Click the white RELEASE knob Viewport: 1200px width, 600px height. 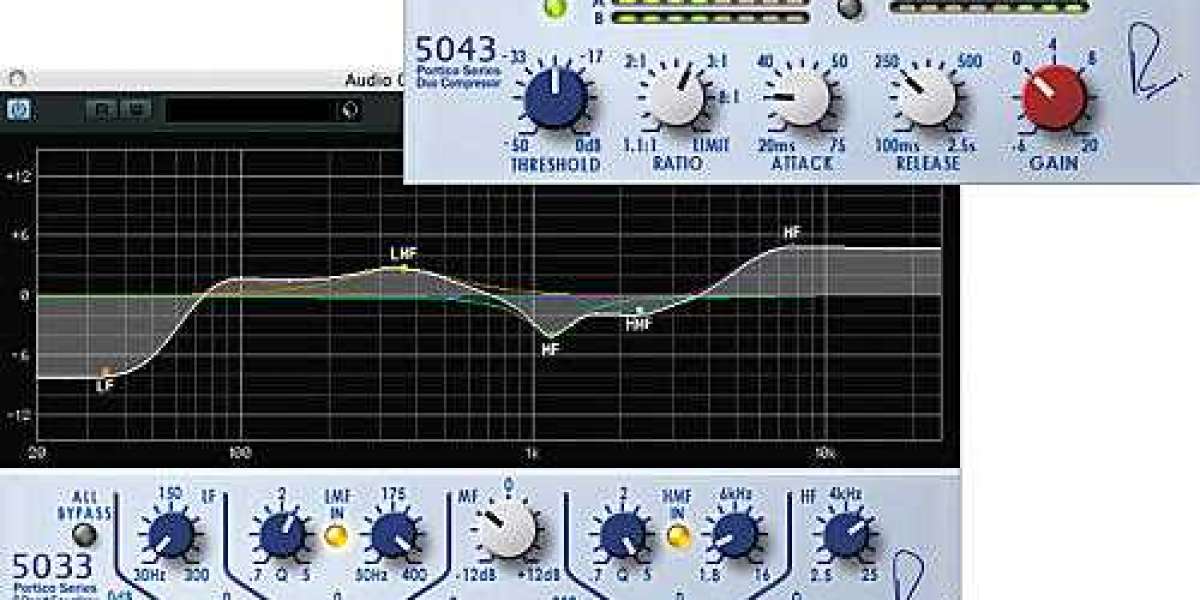[x=926, y=97]
